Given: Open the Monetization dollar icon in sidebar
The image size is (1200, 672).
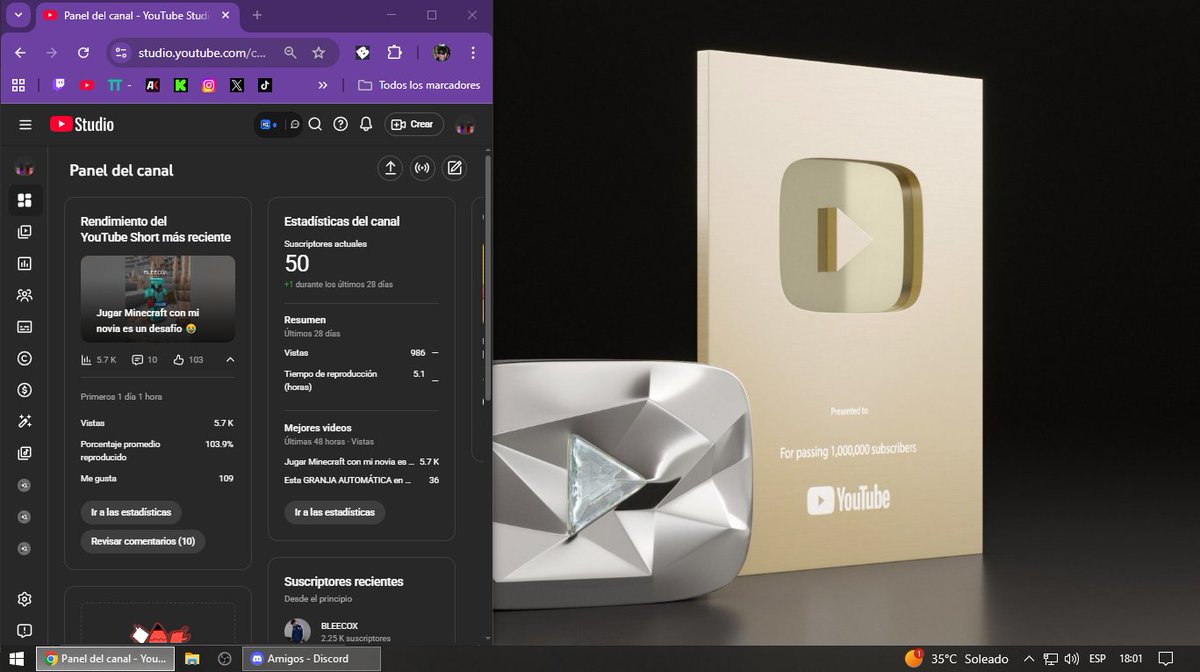Looking at the screenshot, I should pyautogui.click(x=25, y=390).
